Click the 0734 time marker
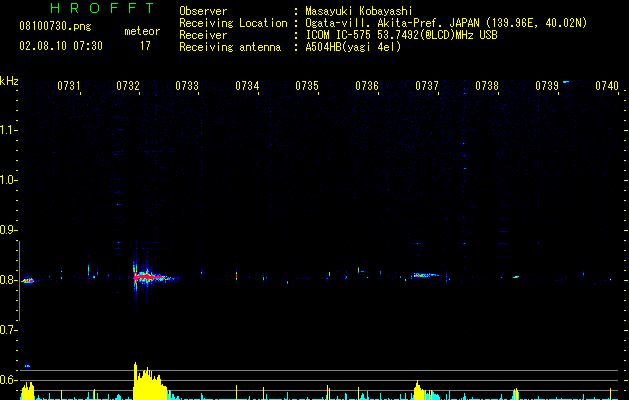629x400 pixels. 247,85
